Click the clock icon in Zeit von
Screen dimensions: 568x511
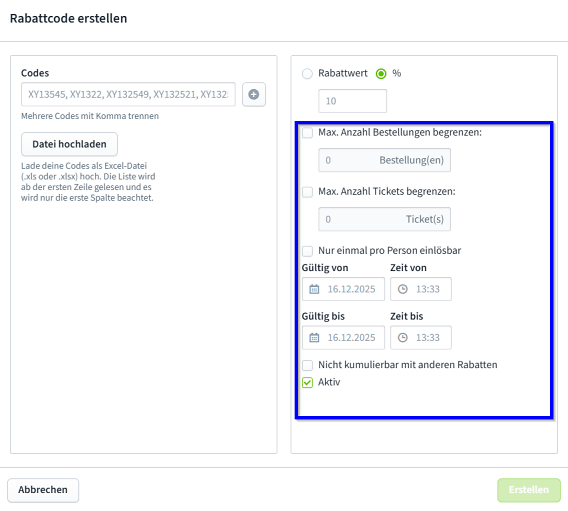[402, 289]
